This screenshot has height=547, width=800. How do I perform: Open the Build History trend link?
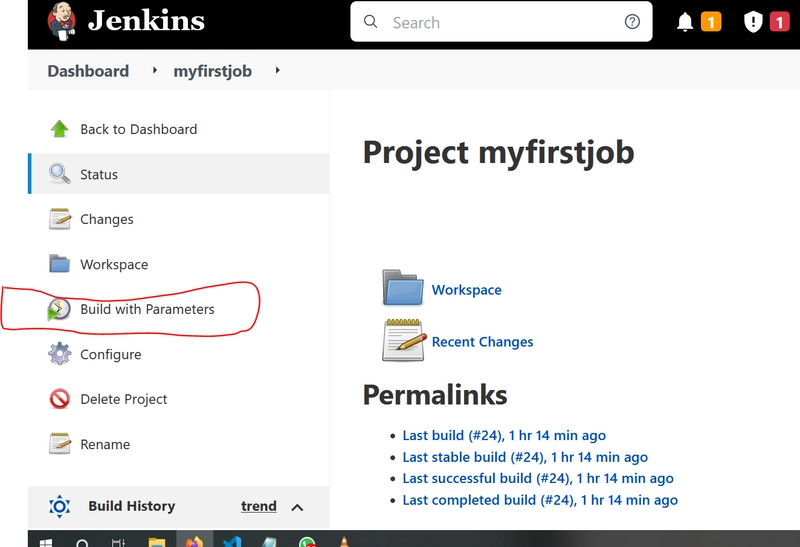tap(258, 506)
